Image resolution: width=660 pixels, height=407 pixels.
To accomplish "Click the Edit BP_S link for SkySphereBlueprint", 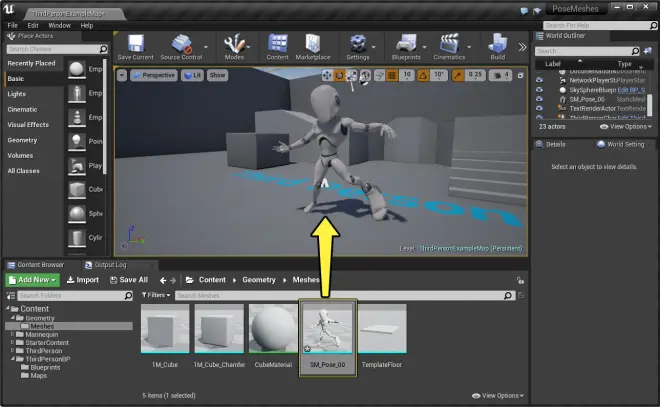I will [x=631, y=90].
